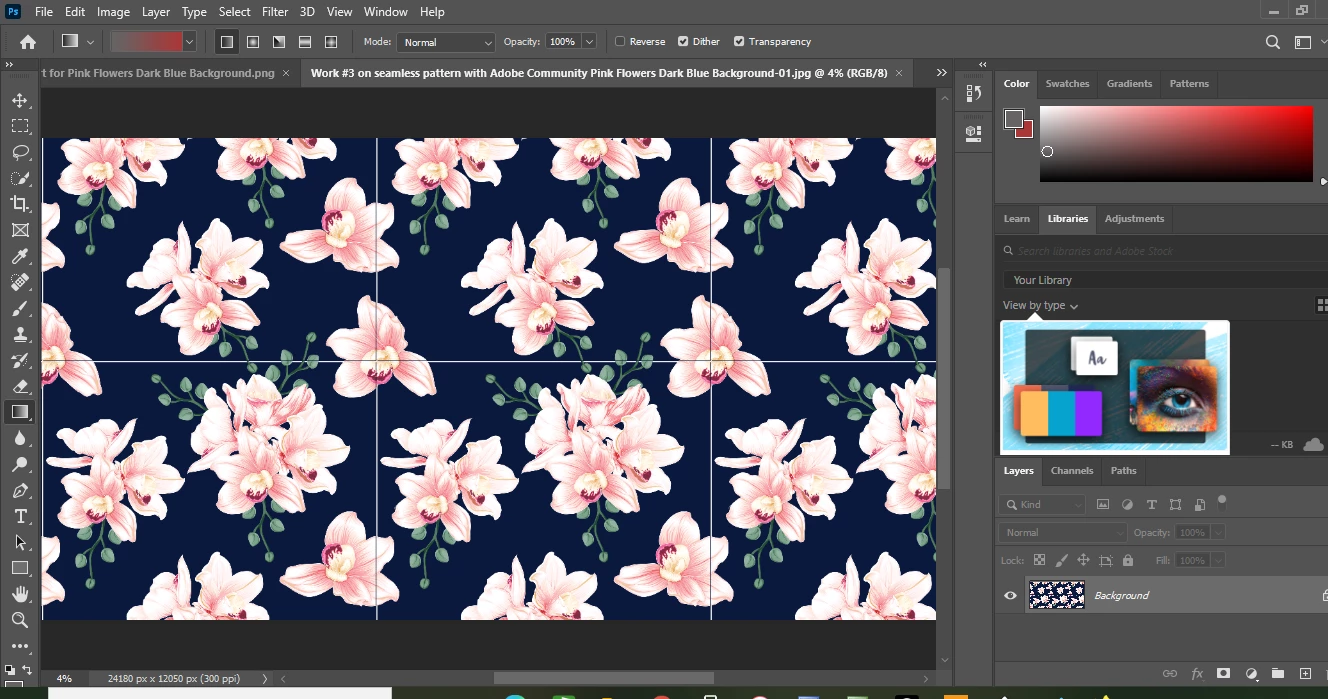Switch to the Channels tab
This screenshot has width=1328, height=699.
pos(1071,471)
